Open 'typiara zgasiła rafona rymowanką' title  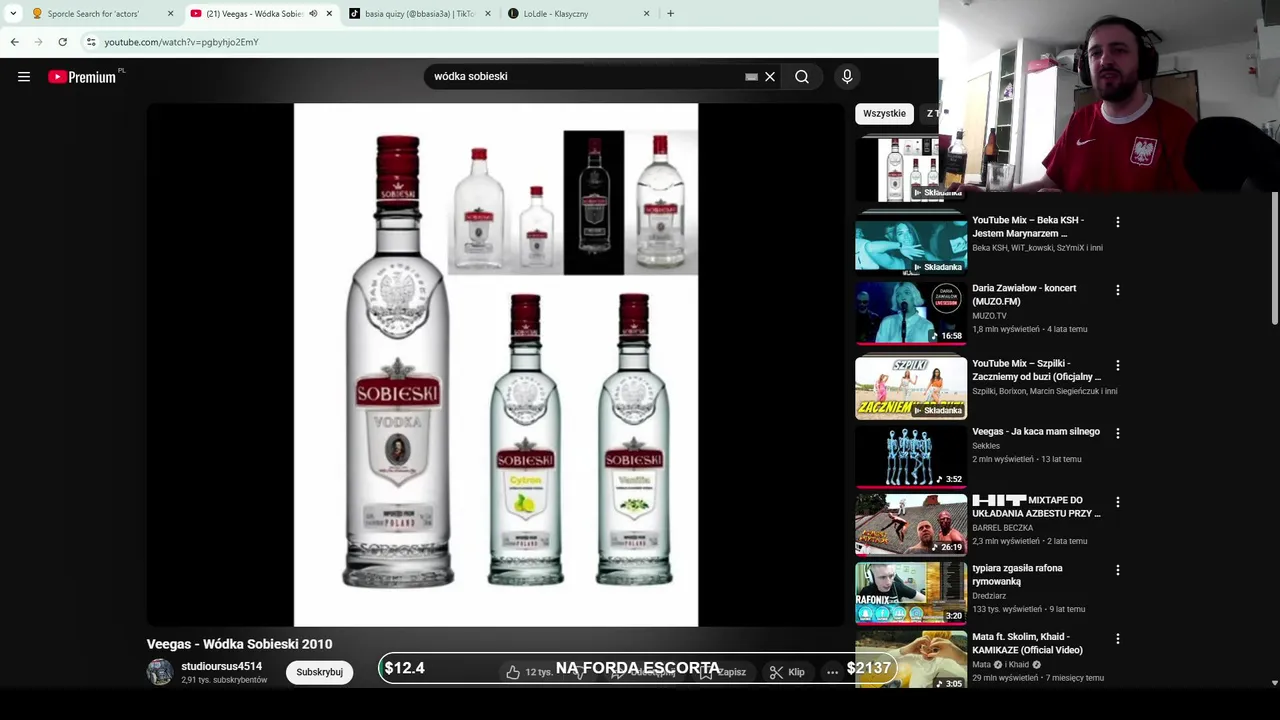(1017, 575)
